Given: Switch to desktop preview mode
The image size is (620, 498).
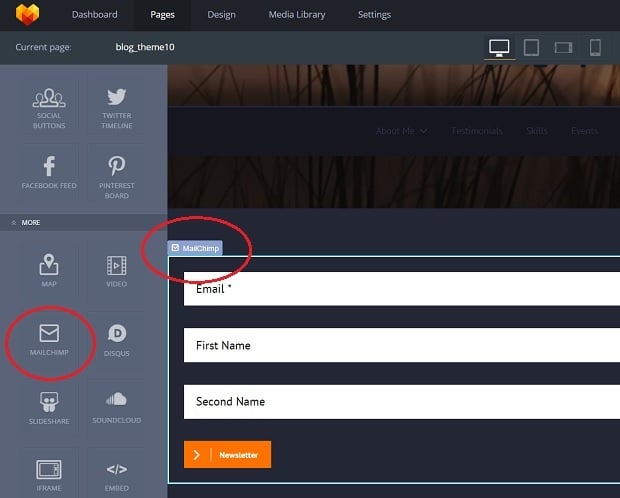Looking at the screenshot, I should pyautogui.click(x=499, y=47).
